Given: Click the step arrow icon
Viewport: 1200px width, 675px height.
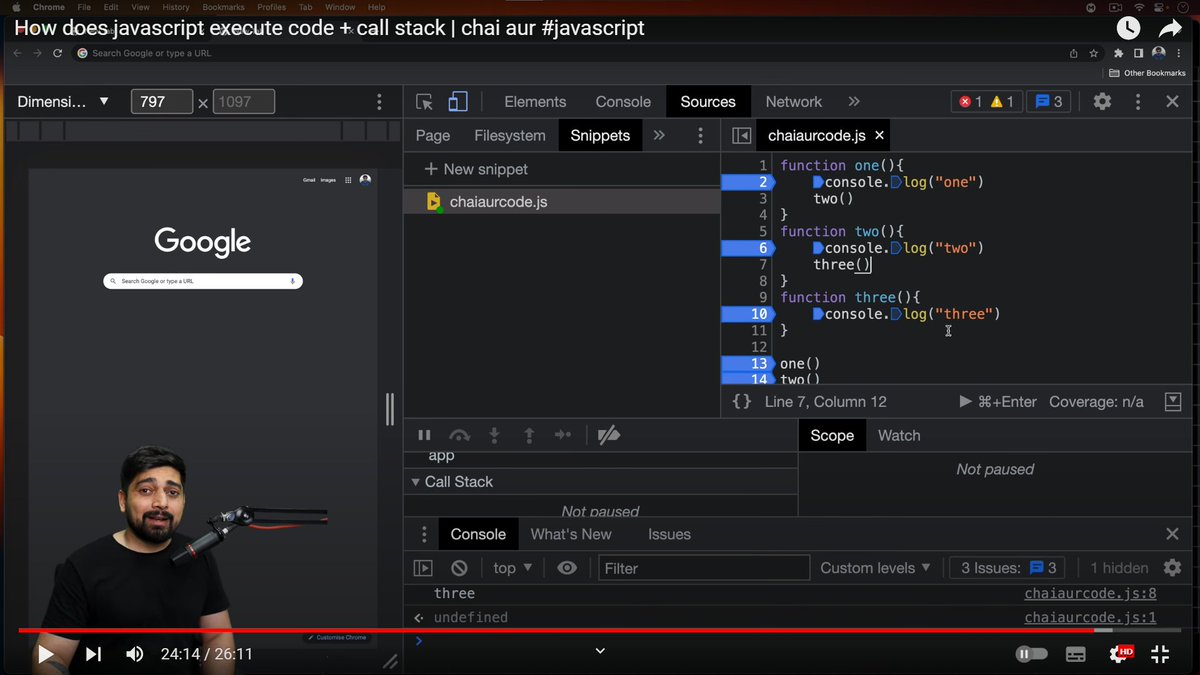Looking at the screenshot, I should pyautogui.click(x=563, y=435).
